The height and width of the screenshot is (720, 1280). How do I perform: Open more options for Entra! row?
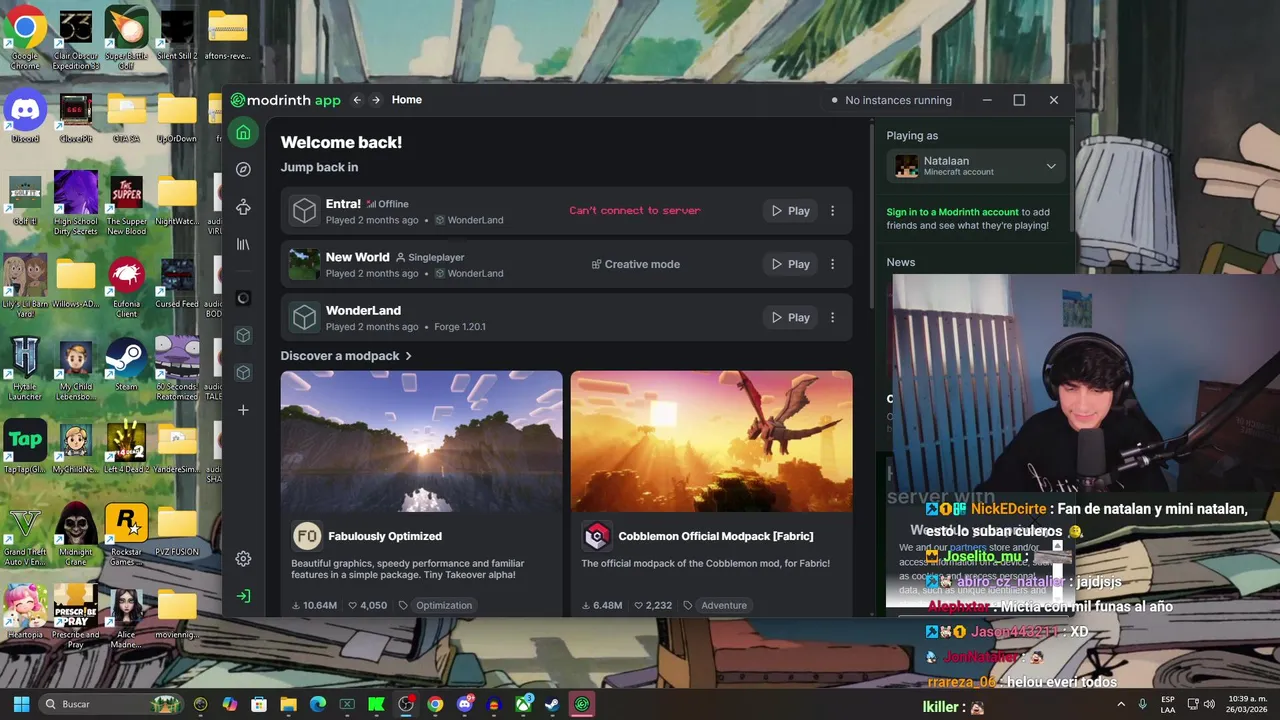click(833, 211)
